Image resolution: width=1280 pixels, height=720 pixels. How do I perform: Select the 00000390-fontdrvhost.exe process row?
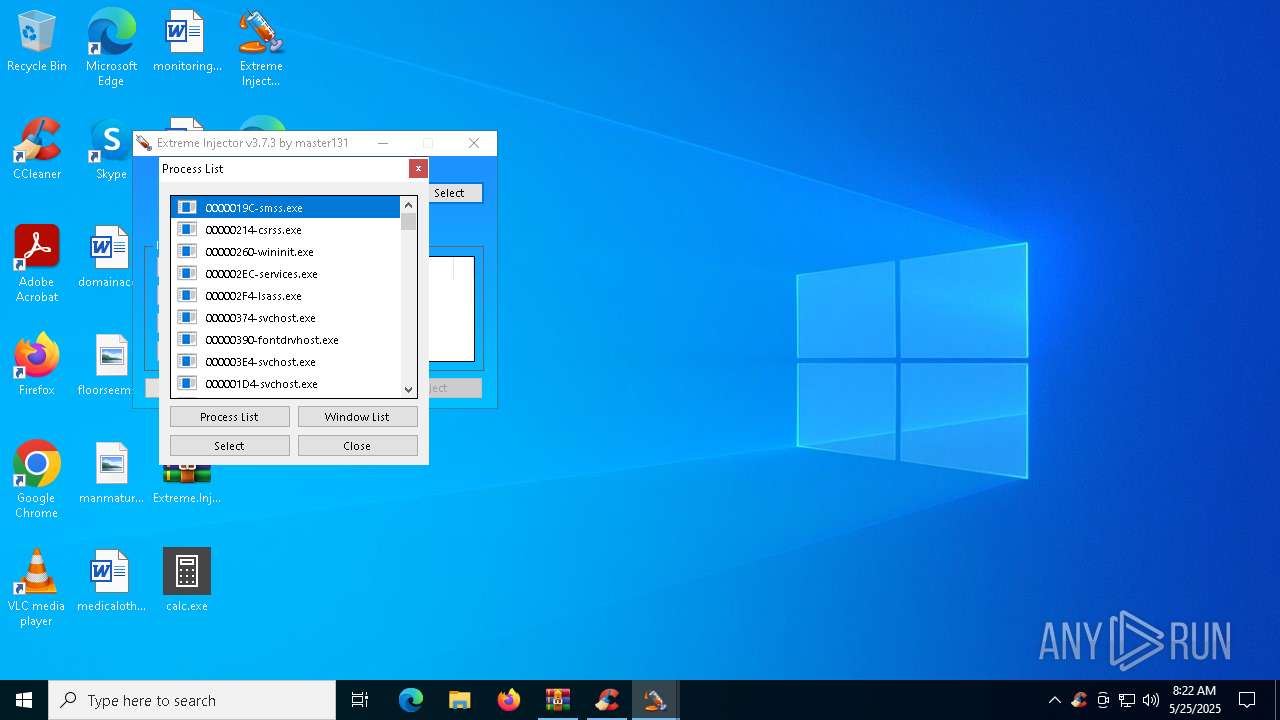[286, 340]
